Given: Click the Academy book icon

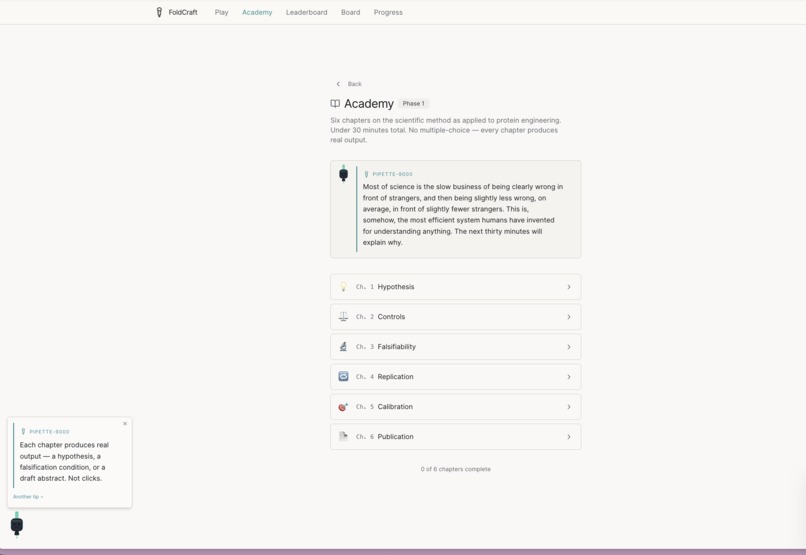Looking at the screenshot, I should [335, 104].
